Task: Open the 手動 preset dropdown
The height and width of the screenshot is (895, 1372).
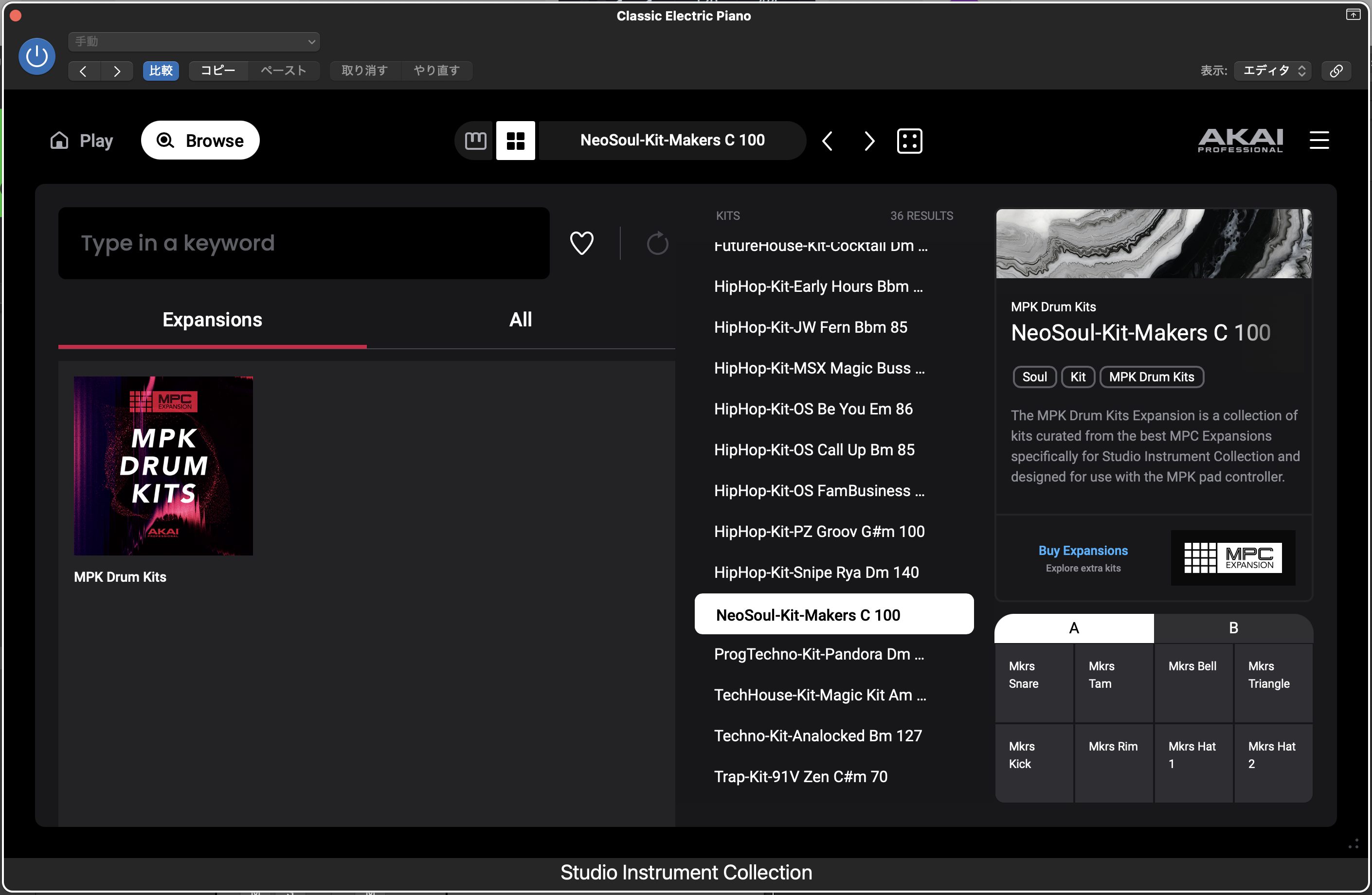Action: 194,41
